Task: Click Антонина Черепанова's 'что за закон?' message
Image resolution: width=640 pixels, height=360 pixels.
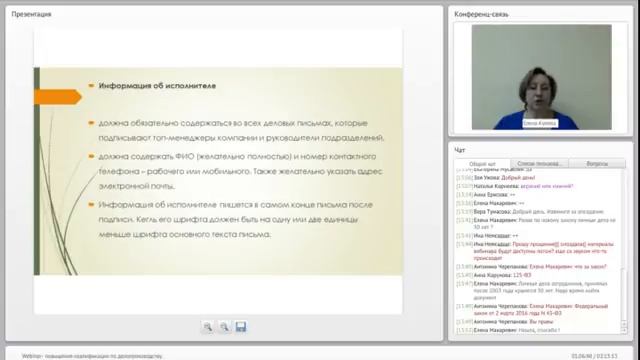Action: click(531, 267)
